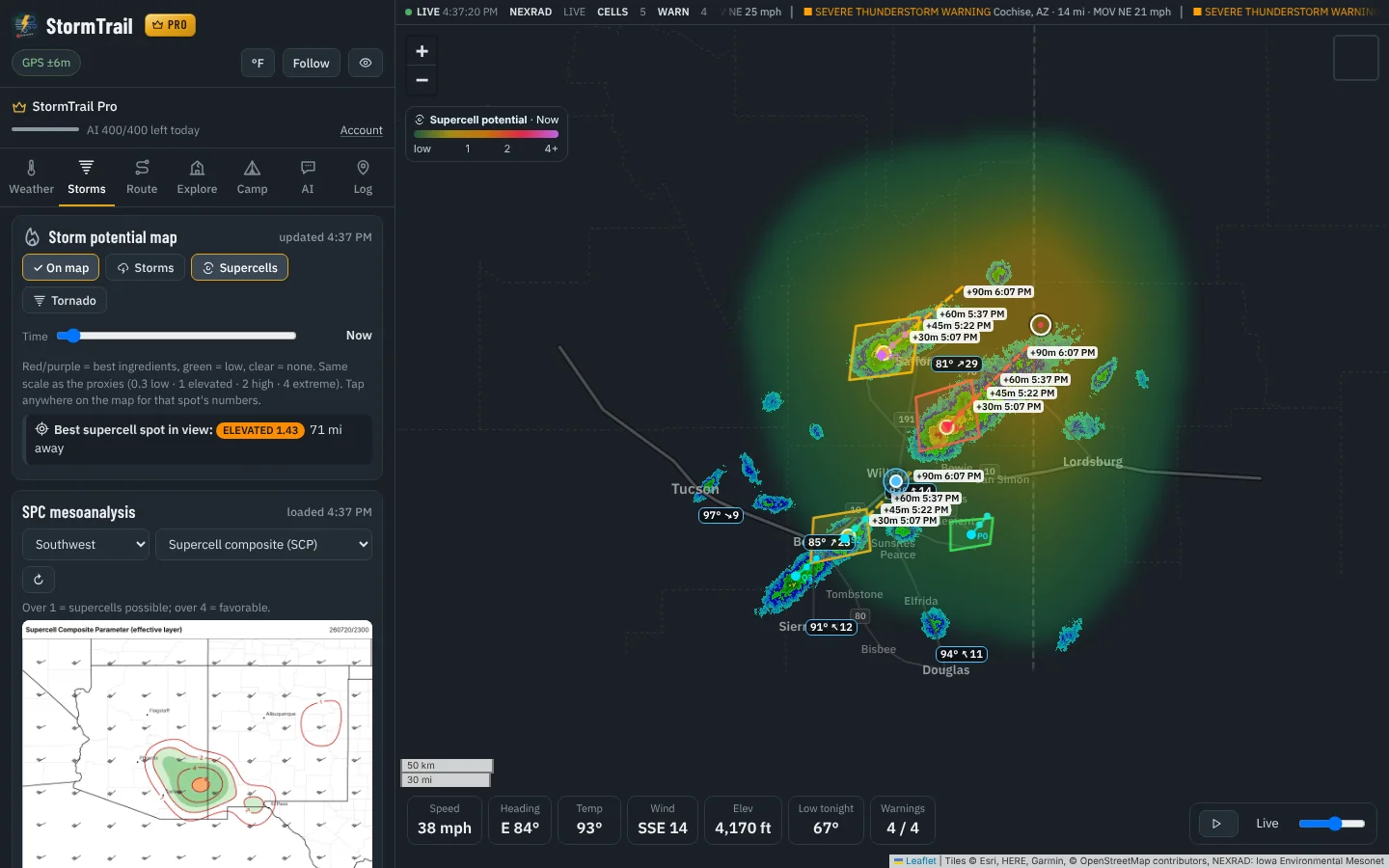Open the Weather tab
This screenshot has height=868, width=1389.
31,177
